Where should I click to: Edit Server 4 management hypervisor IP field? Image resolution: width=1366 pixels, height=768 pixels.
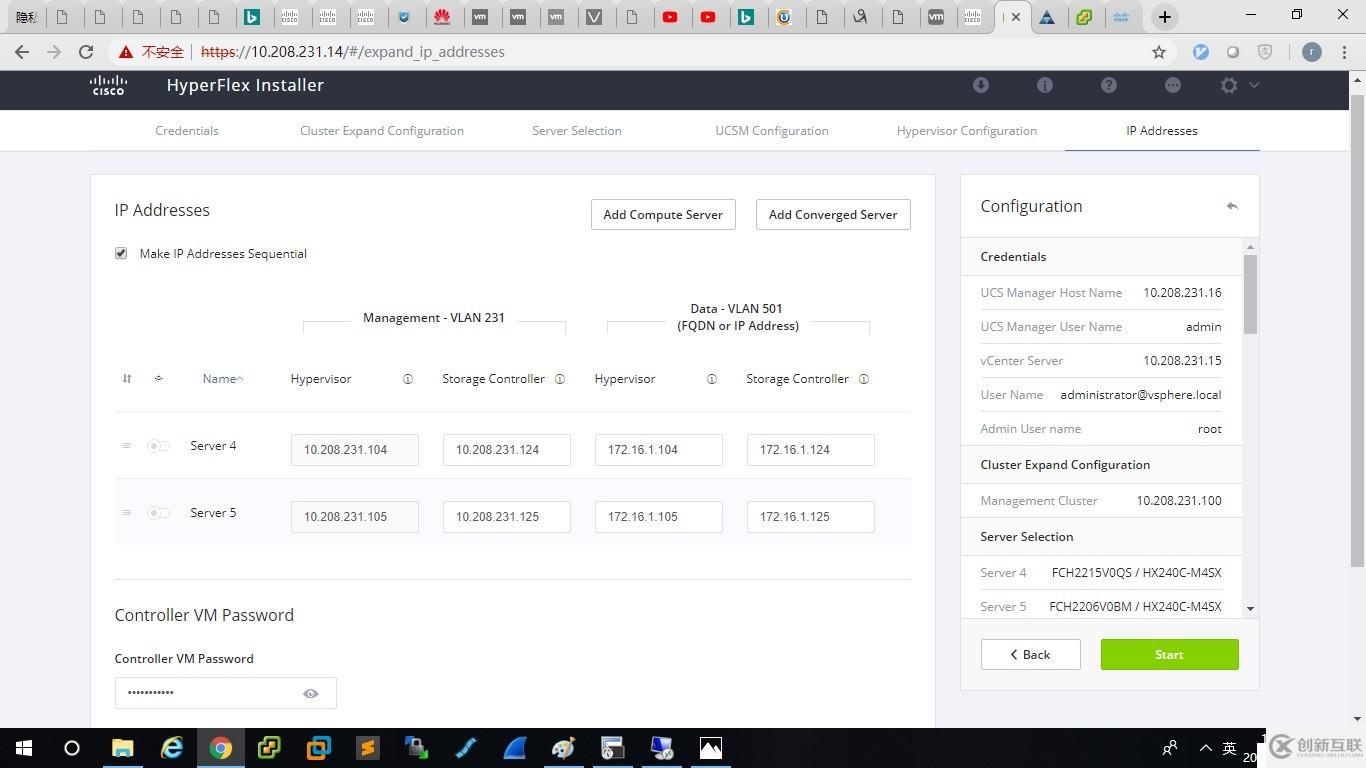click(x=355, y=450)
